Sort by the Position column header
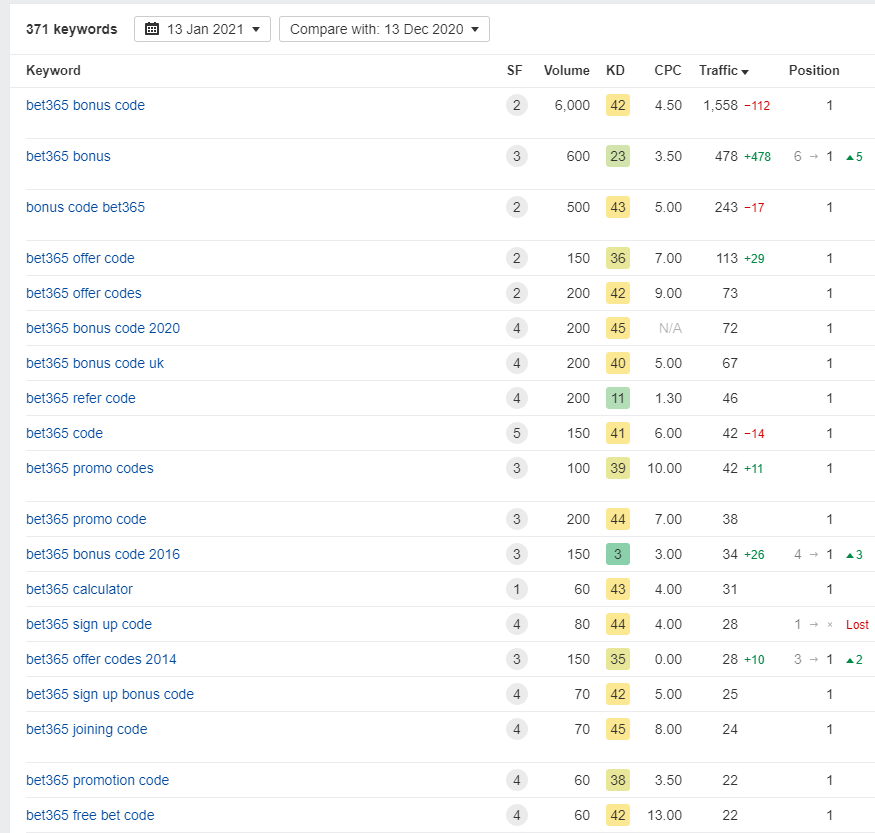 point(814,71)
